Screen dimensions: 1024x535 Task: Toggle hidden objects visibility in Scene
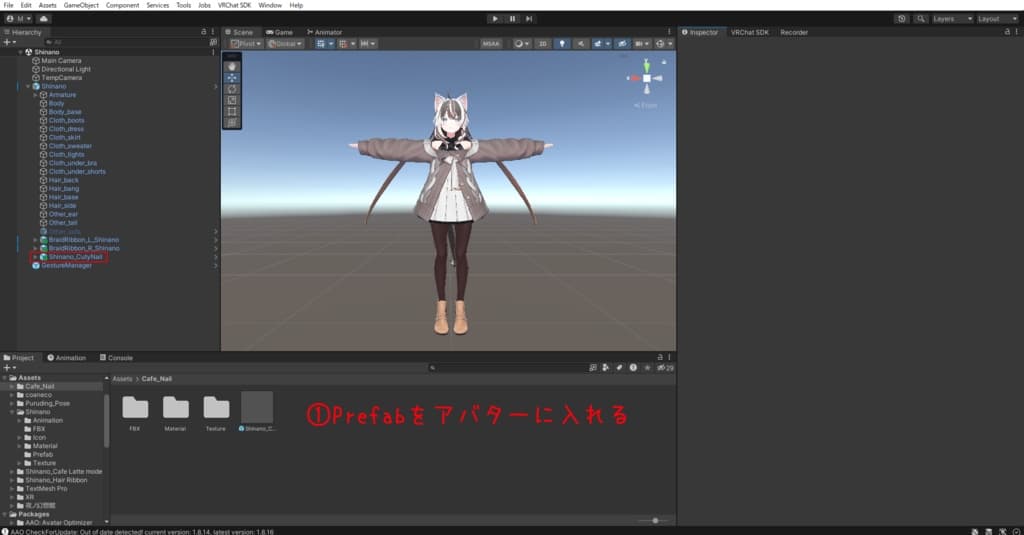click(x=622, y=44)
